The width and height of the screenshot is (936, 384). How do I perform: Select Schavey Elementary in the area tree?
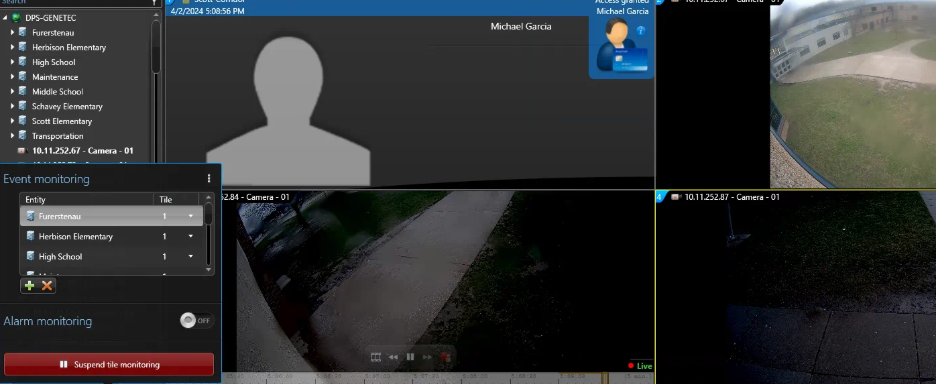click(67, 106)
